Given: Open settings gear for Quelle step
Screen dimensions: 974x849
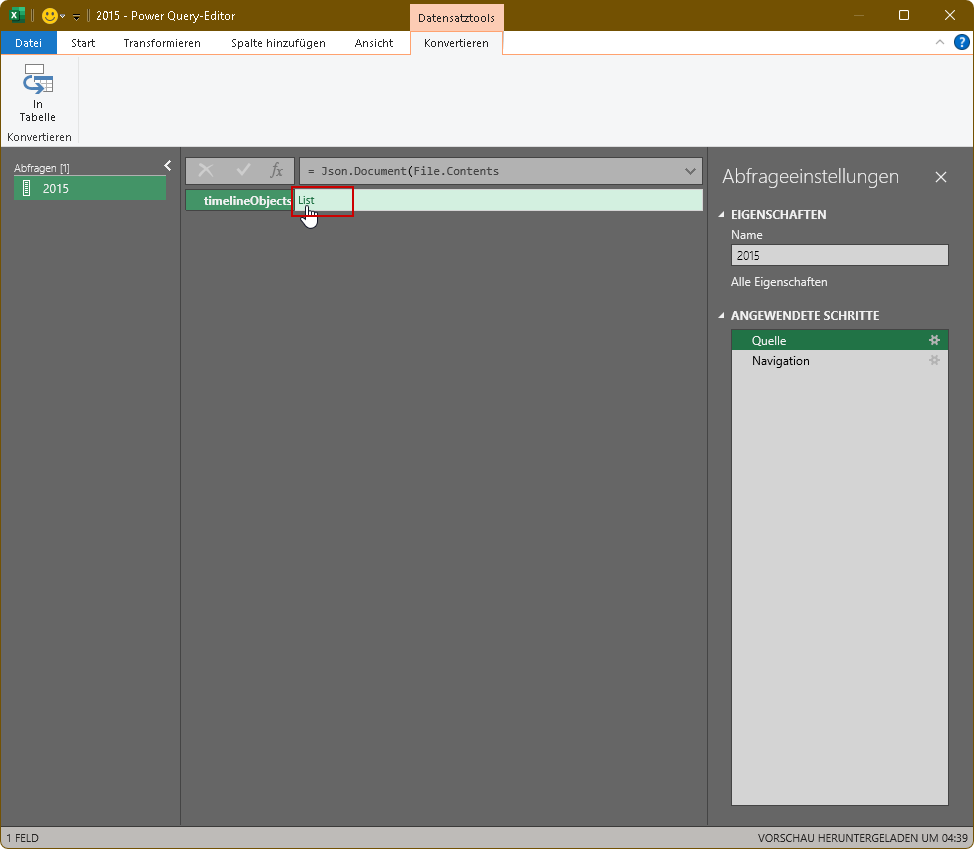Looking at the screenshot, I should click(934, 341).
